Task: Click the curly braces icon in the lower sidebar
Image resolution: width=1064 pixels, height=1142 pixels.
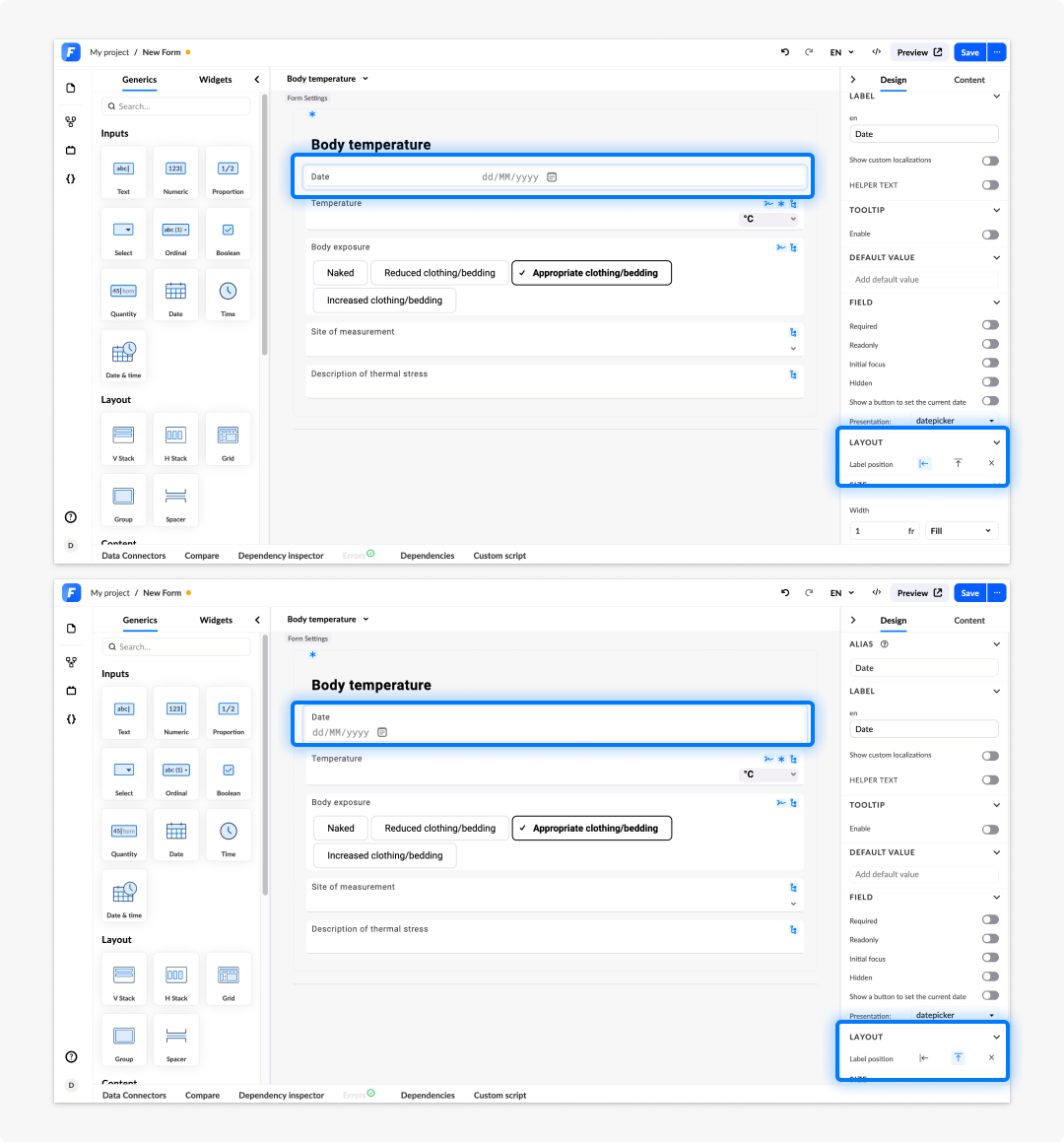Action: 71,719
